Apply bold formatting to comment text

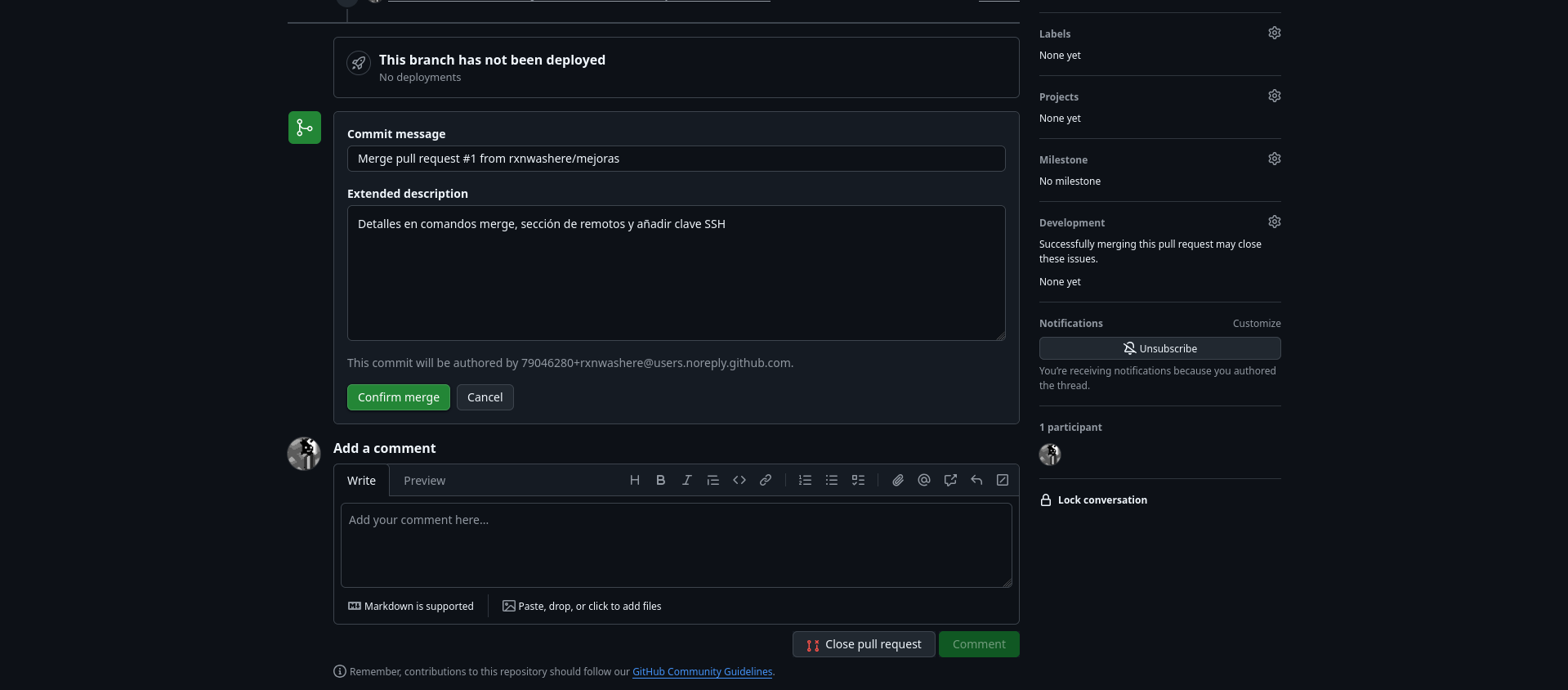pos(660,481)
